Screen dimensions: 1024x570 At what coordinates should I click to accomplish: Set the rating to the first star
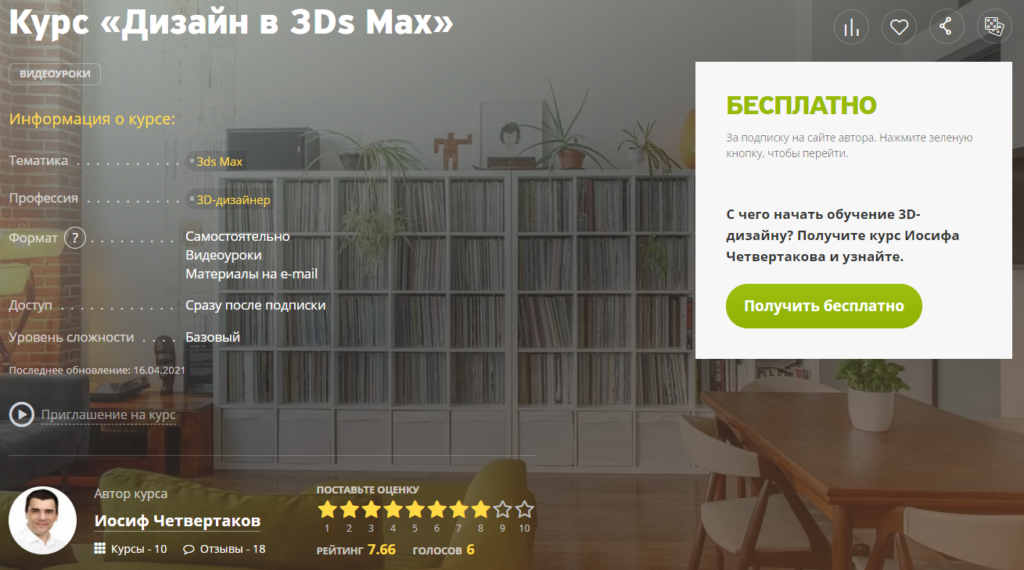(x=327, y=509)
